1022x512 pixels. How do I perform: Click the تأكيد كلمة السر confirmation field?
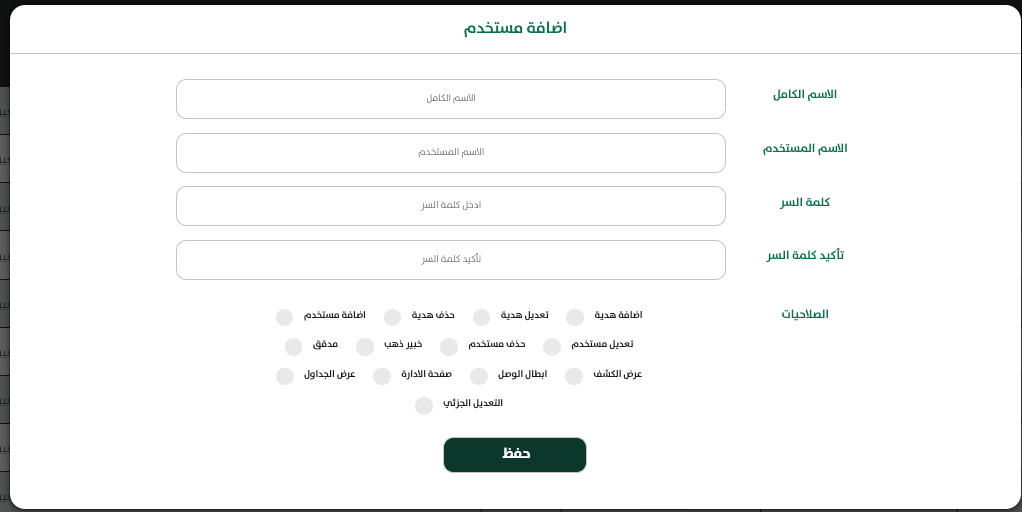tap(450, 260)
